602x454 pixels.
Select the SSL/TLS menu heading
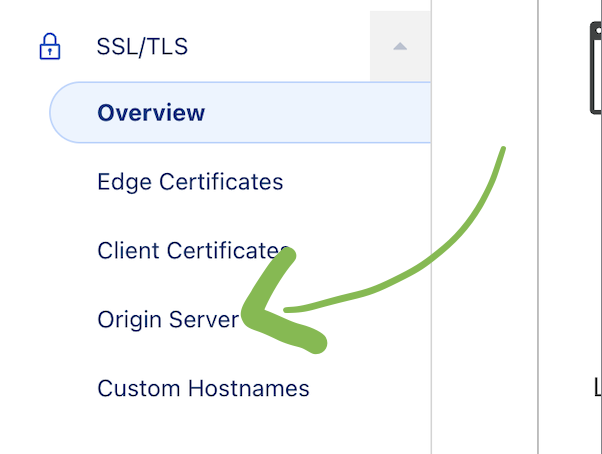coord(142,47)
